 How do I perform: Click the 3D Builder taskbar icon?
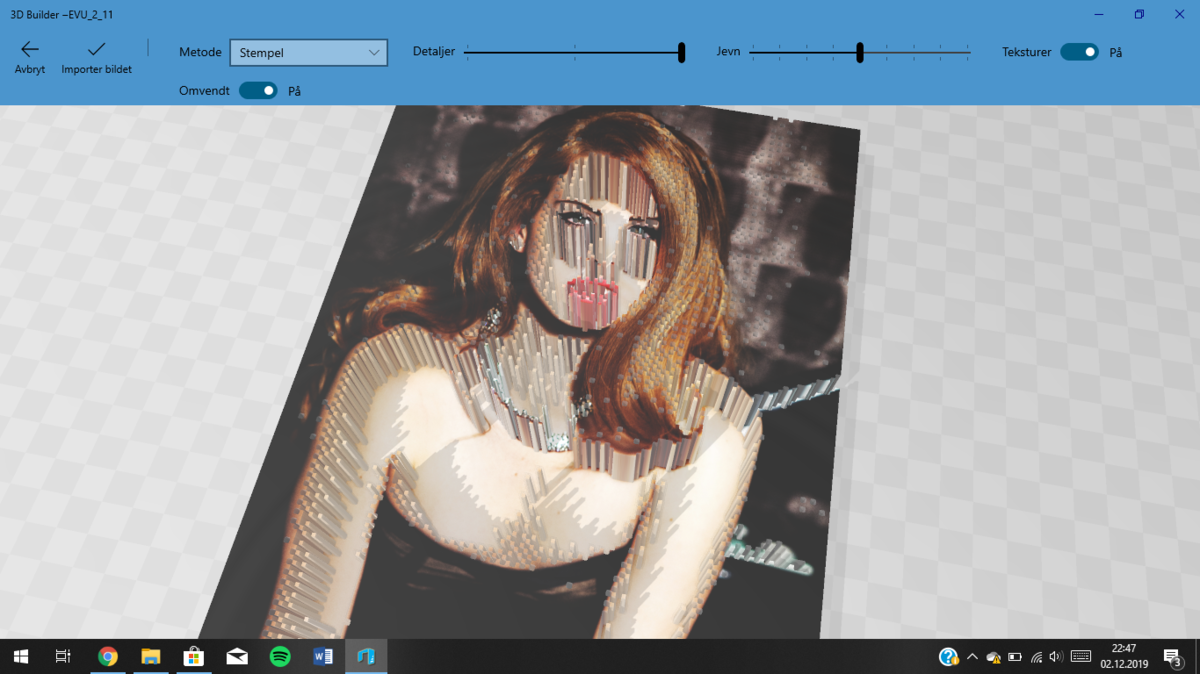[x=366, y=656]
